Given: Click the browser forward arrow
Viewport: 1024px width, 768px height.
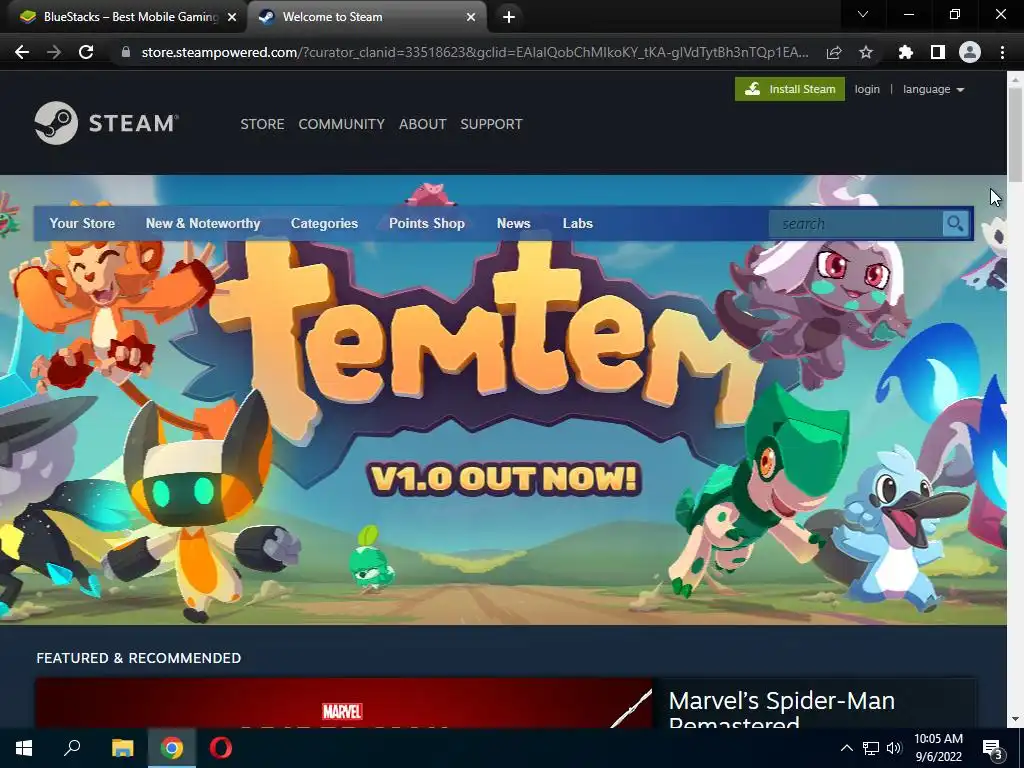Looking at the screenshot, I should point(54,52).
